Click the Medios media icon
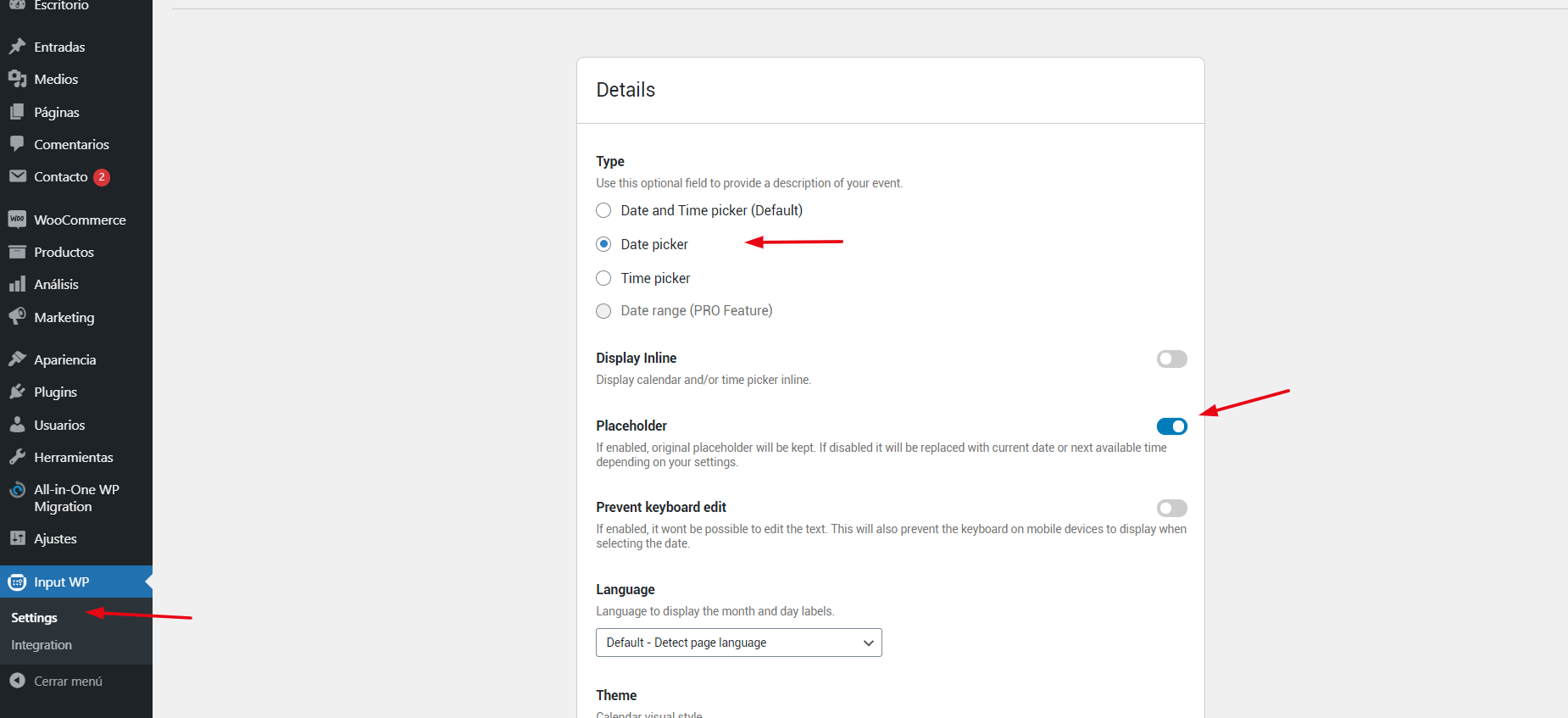The image size is (1568, 718). [x=17, y=79]
